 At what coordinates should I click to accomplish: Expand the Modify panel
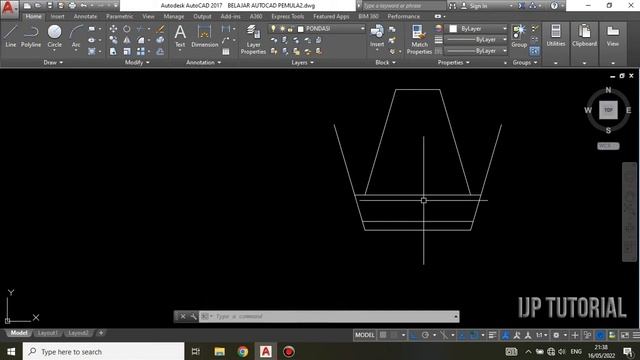(x=137, y=62)
